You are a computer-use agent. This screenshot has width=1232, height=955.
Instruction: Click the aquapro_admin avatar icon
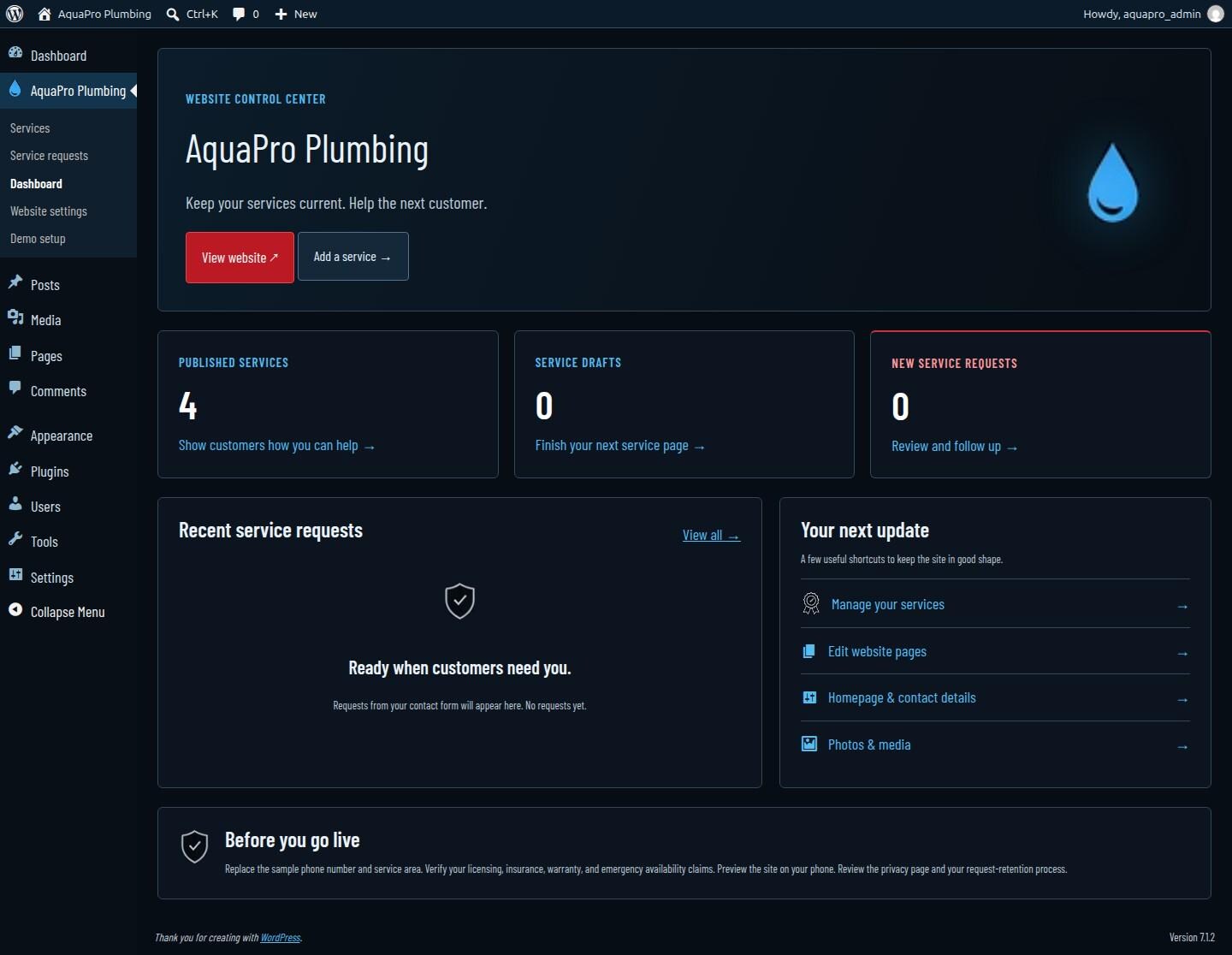1215,14
